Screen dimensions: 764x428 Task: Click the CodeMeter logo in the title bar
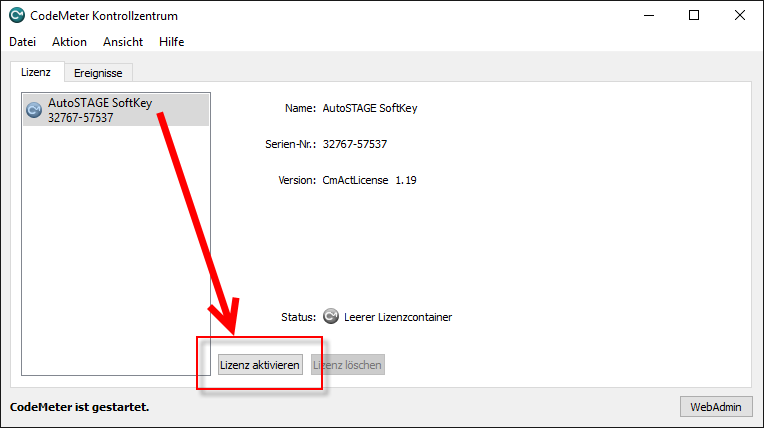point(16,16)
